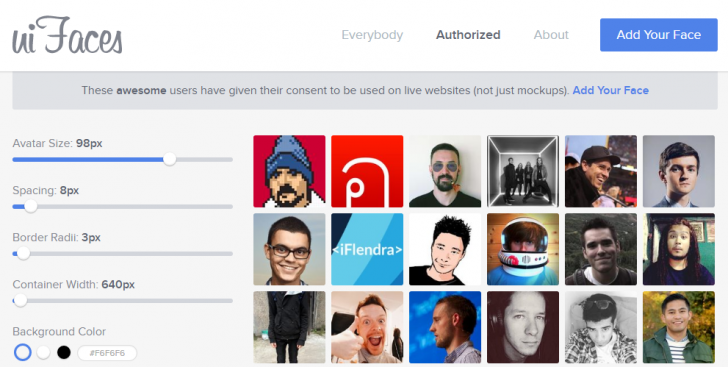Viewport: 728px width, 367px height.
Task: Click the blue Add Your Face button
Action: click(x=658, y=35)
